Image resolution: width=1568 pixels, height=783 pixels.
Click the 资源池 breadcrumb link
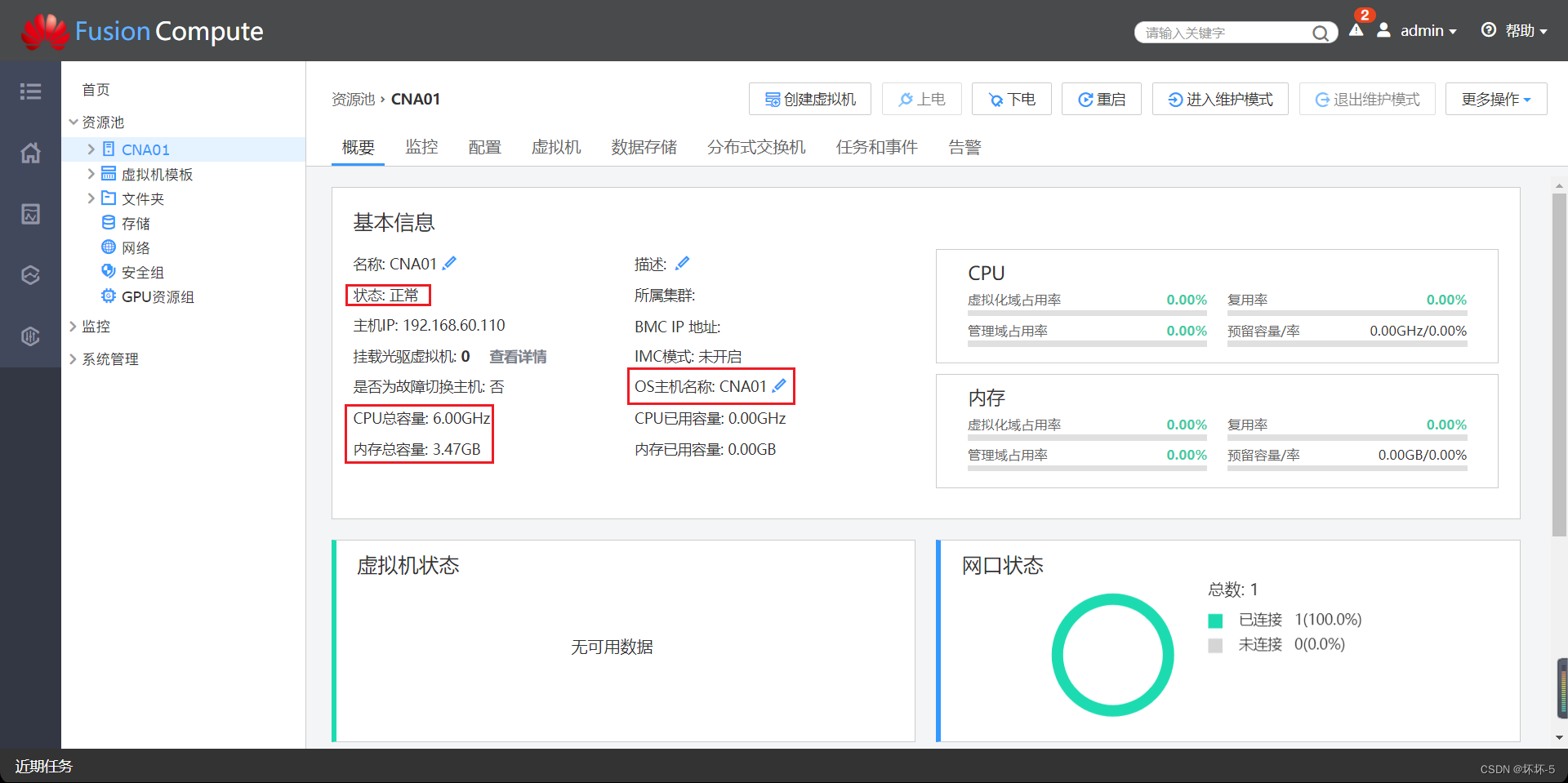coord(353,99)
